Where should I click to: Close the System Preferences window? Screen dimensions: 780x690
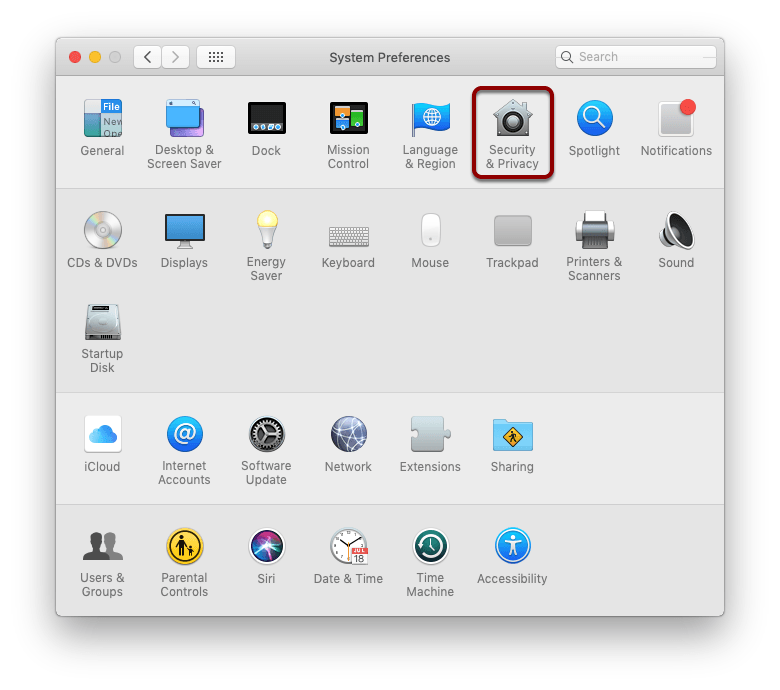coord(75,57)
